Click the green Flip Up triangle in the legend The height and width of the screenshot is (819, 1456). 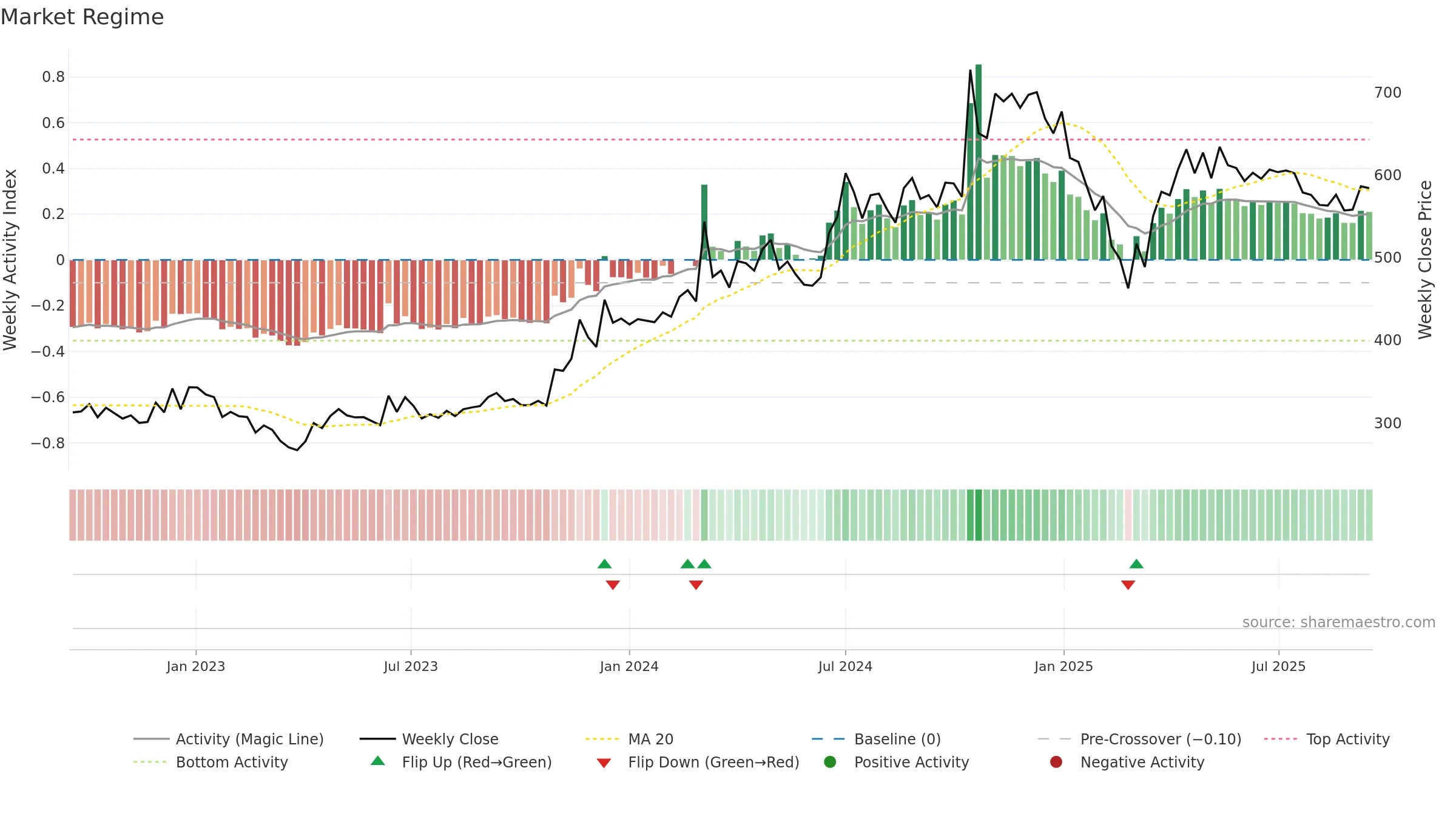pyautogui.click(x=377, y=761)
